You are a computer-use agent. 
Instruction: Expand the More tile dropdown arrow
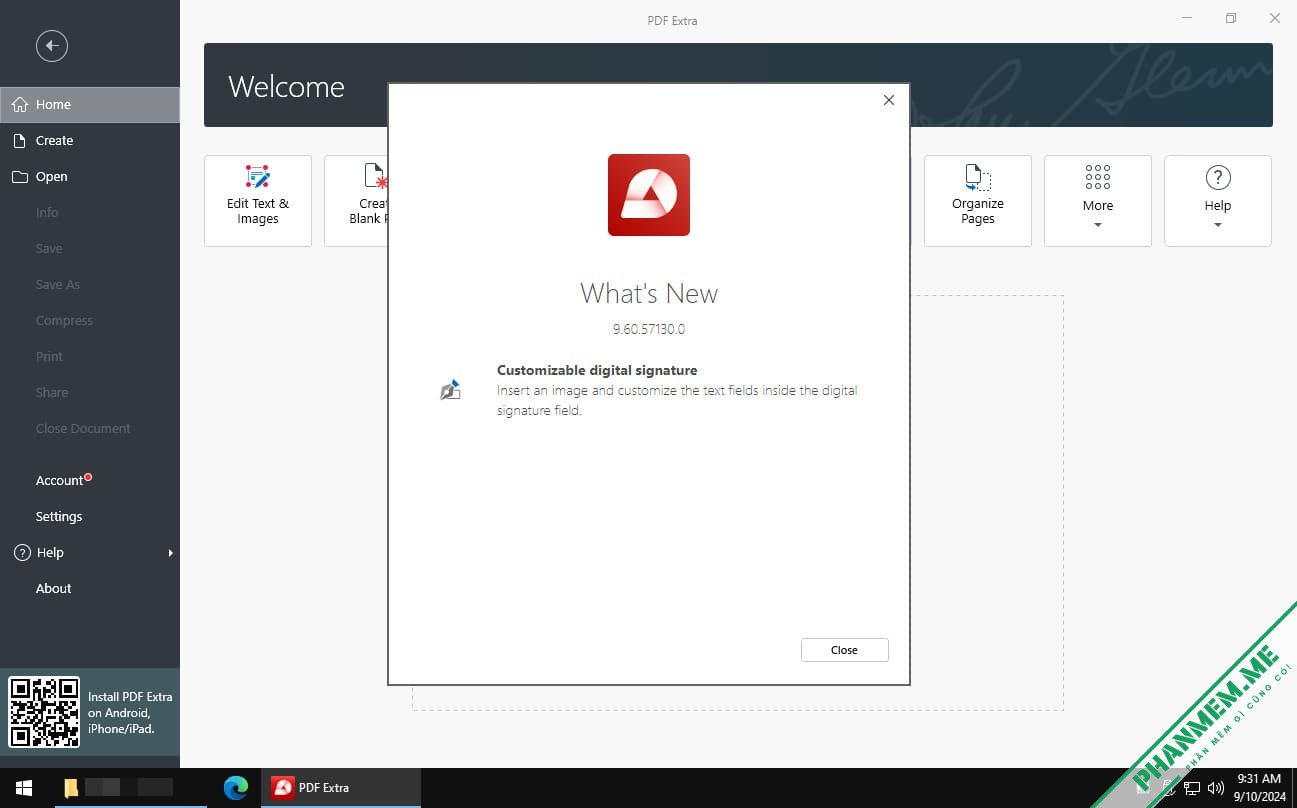coord(1098,225)
